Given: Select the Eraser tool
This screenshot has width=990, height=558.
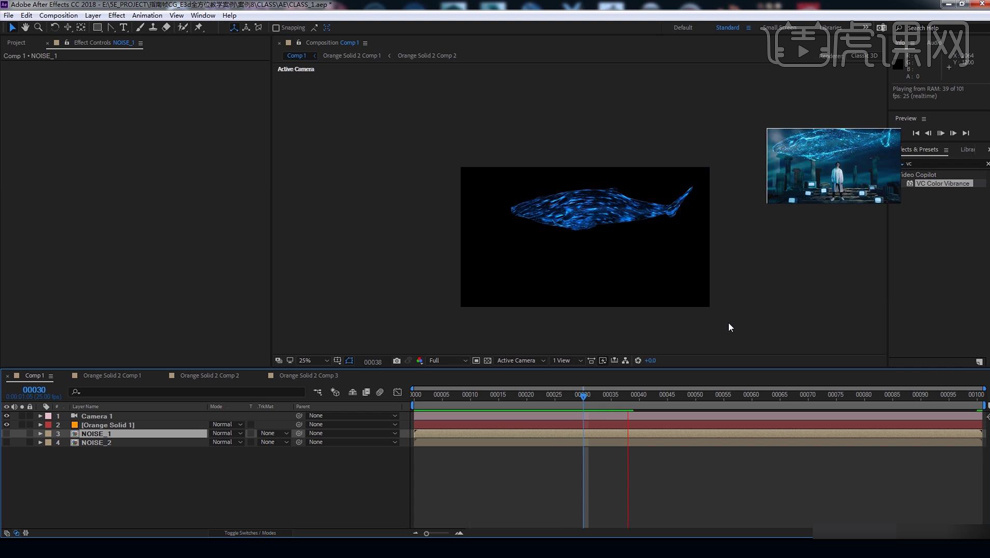Looking at the screenshot, I should tap(167, 28).
